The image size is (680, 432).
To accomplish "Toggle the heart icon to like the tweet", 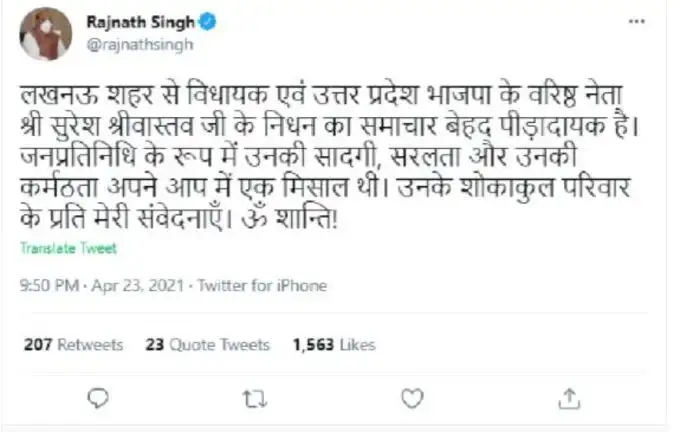I will 412,399.
